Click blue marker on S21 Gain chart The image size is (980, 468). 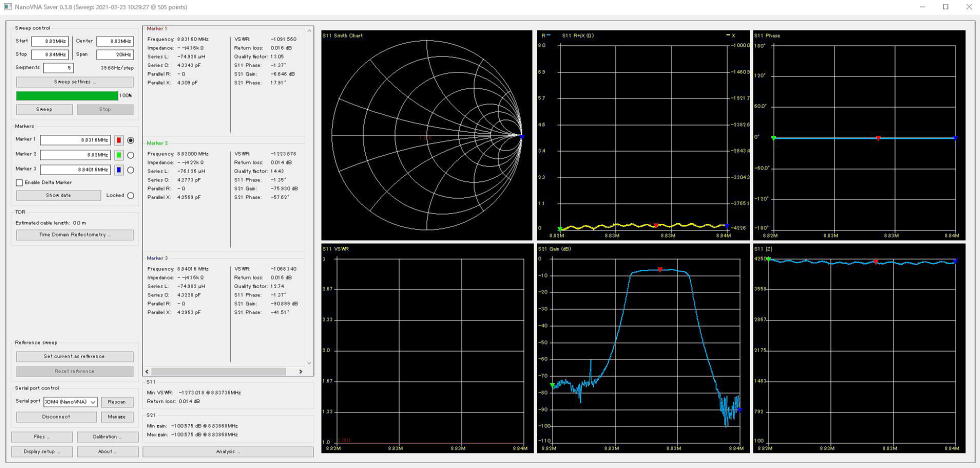tap(740, 410)
